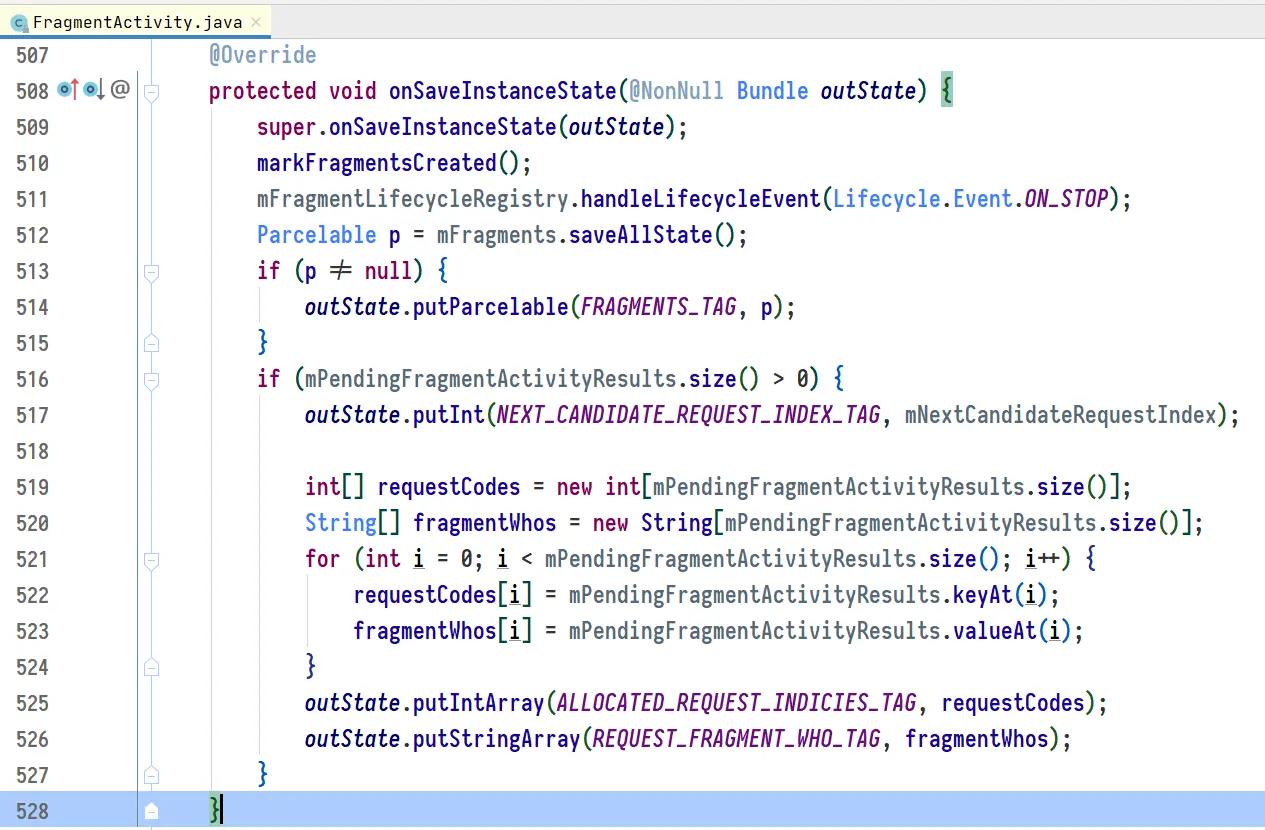Click line number 507 in the gutter
The image size is (1265, 830).
tap(32, 55)
